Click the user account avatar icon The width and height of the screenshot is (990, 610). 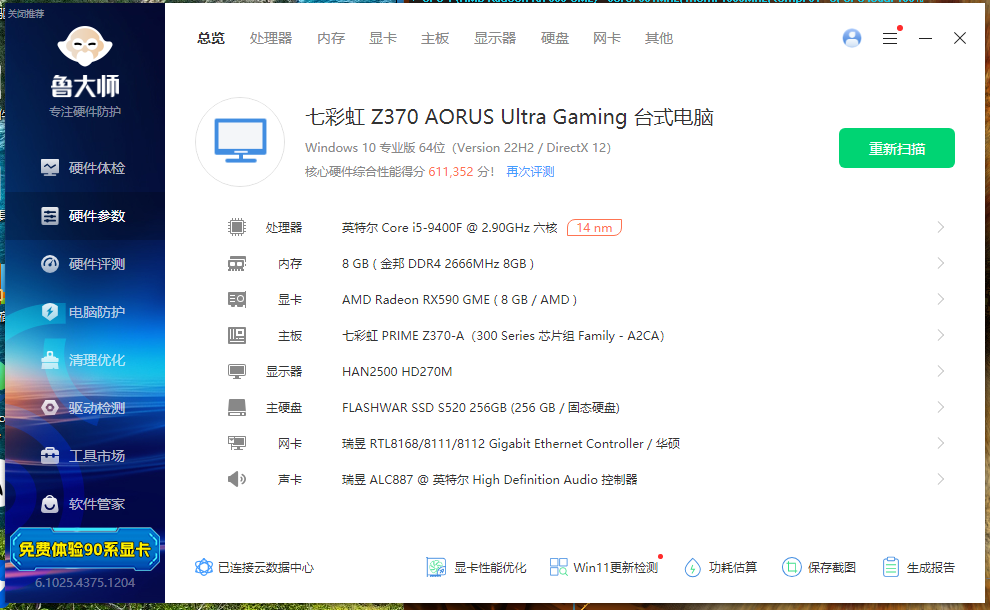[852, 38]
